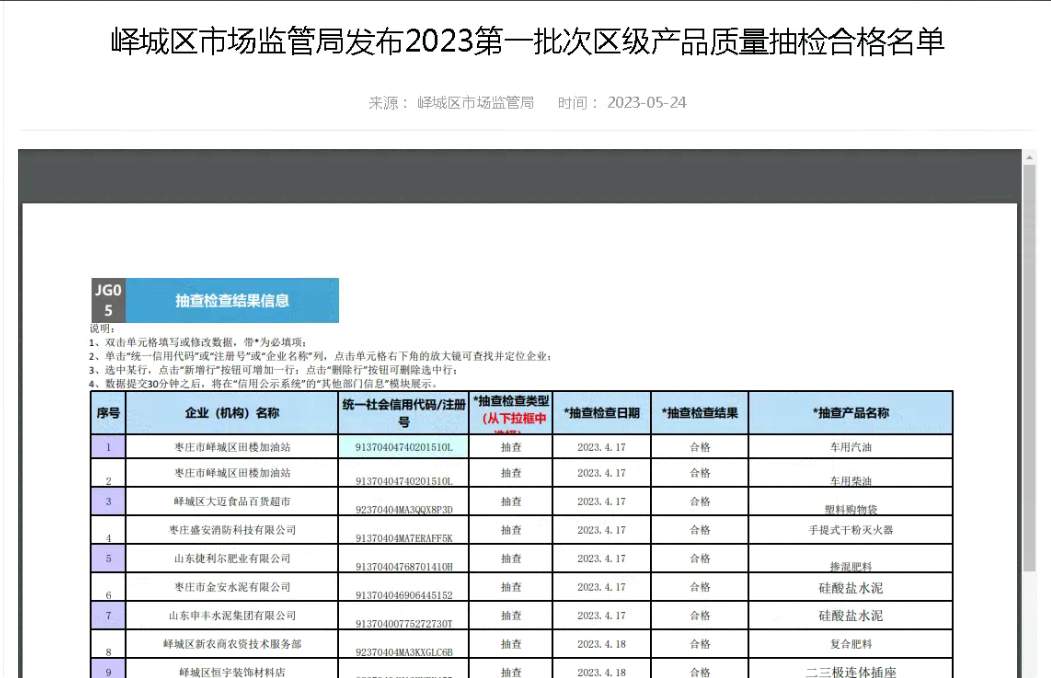
Task: Click the '序号' column header
Action: pos(108,413)
